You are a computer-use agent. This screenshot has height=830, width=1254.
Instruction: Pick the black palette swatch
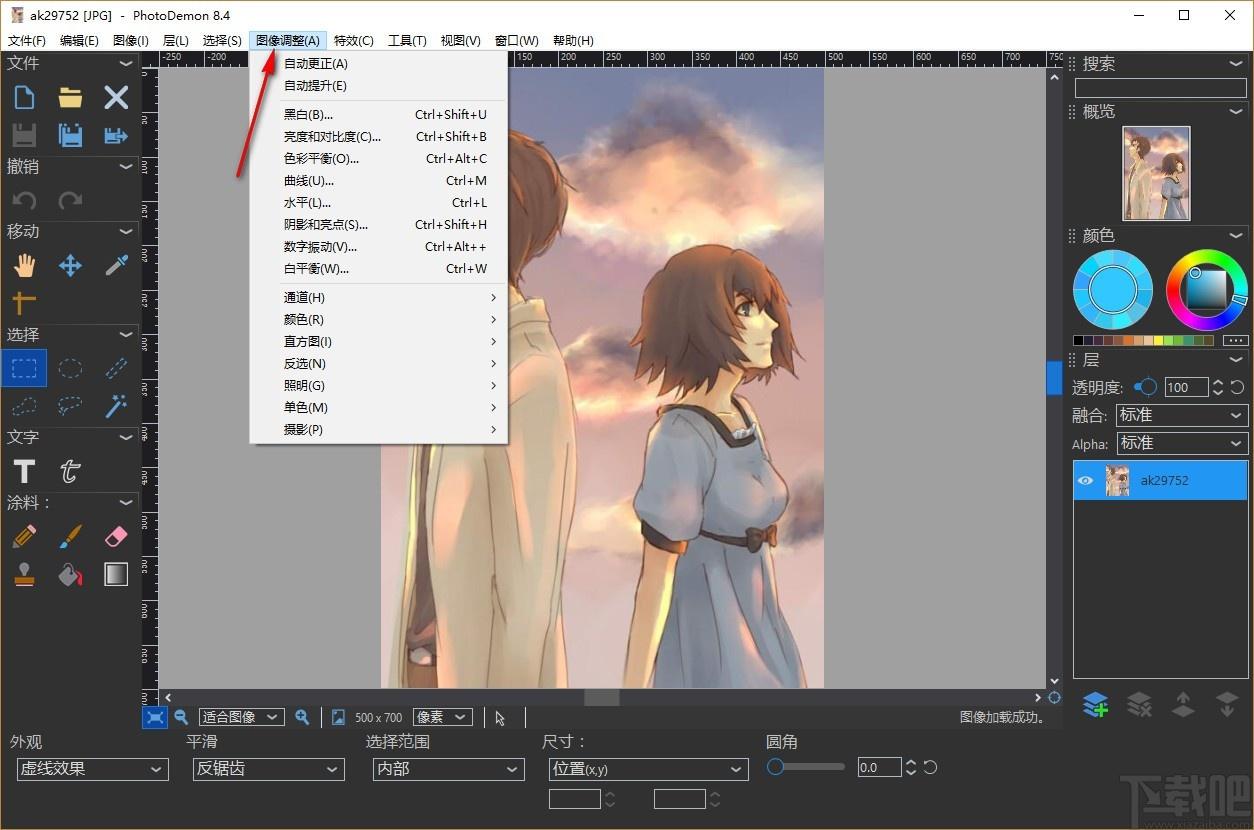pyautogui.click(x=1079, y=341)
